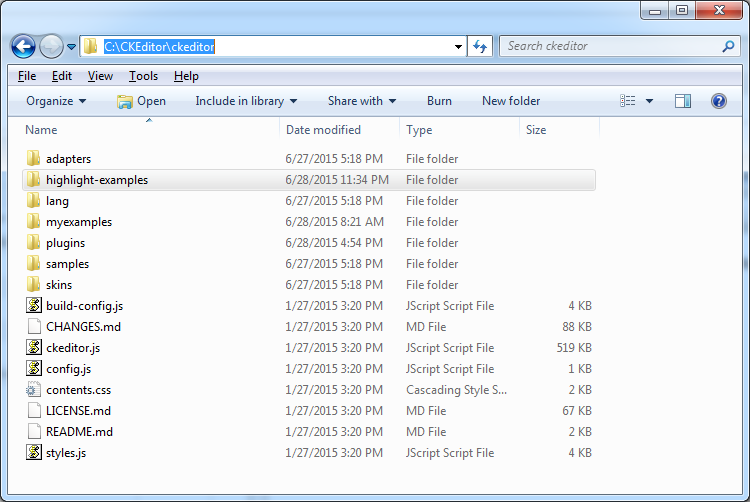Change view with the view icon
Image resolution: width=750 pixels, height=502 pixels.
pos(628,101)
